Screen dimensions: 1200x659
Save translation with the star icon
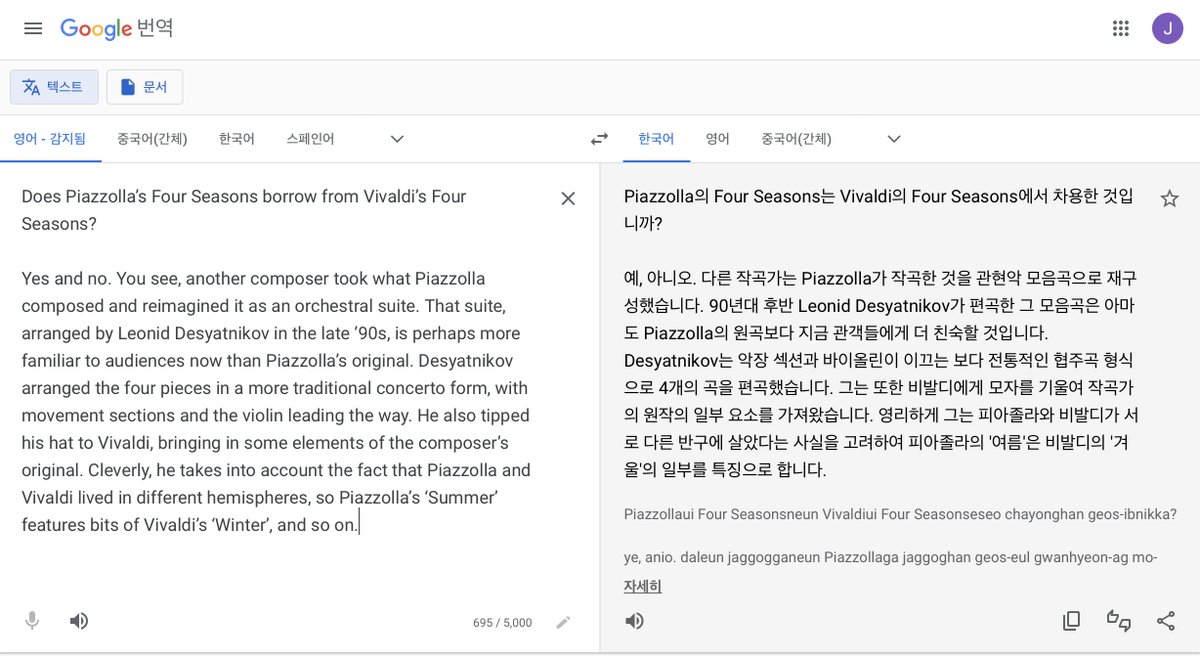coord(1169,198)
